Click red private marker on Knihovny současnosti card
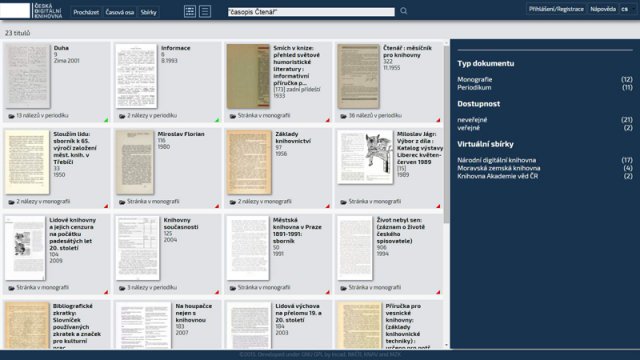640x360 pixels. [217, 292]
